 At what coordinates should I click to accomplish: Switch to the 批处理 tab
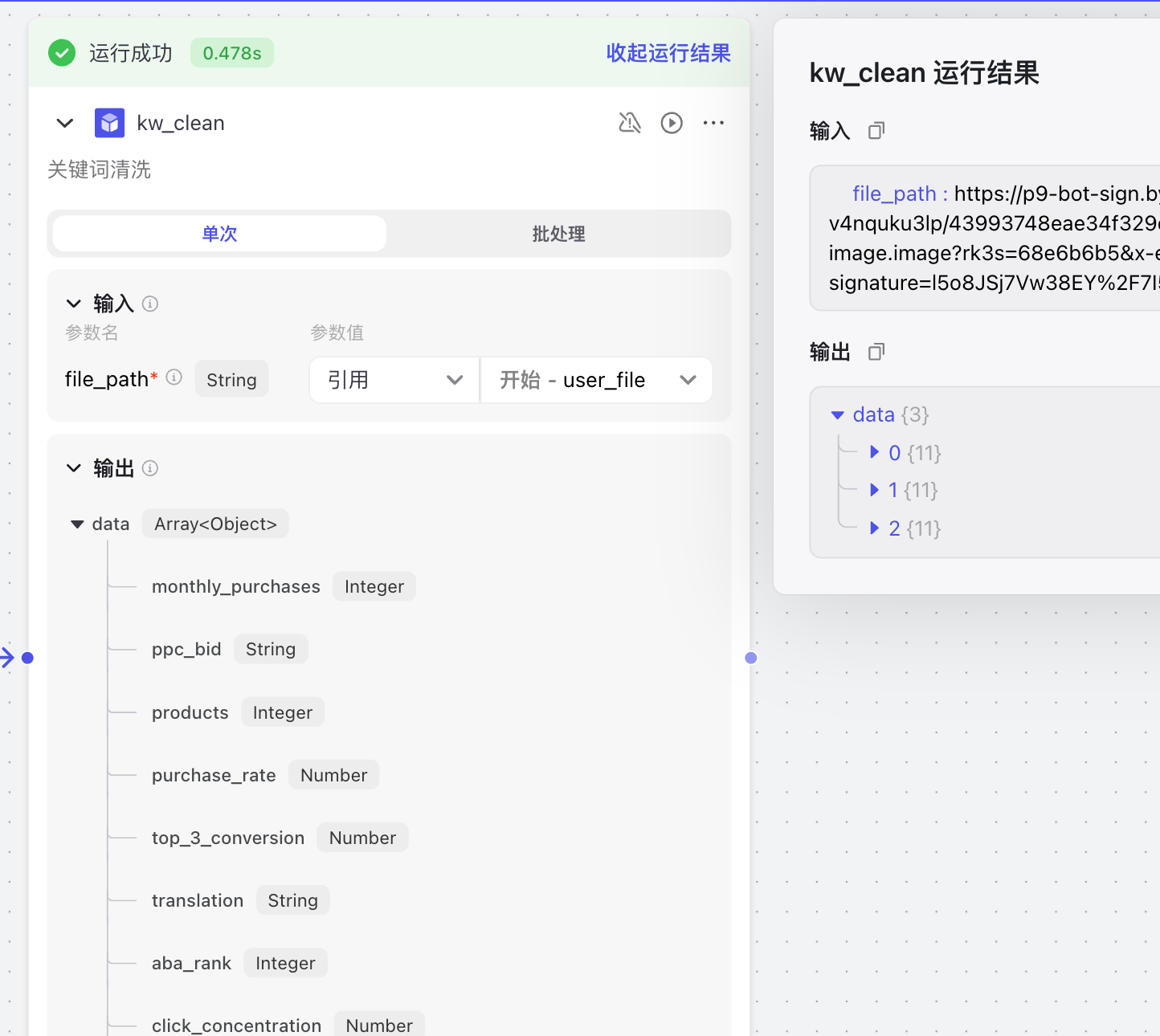point(558,234)
